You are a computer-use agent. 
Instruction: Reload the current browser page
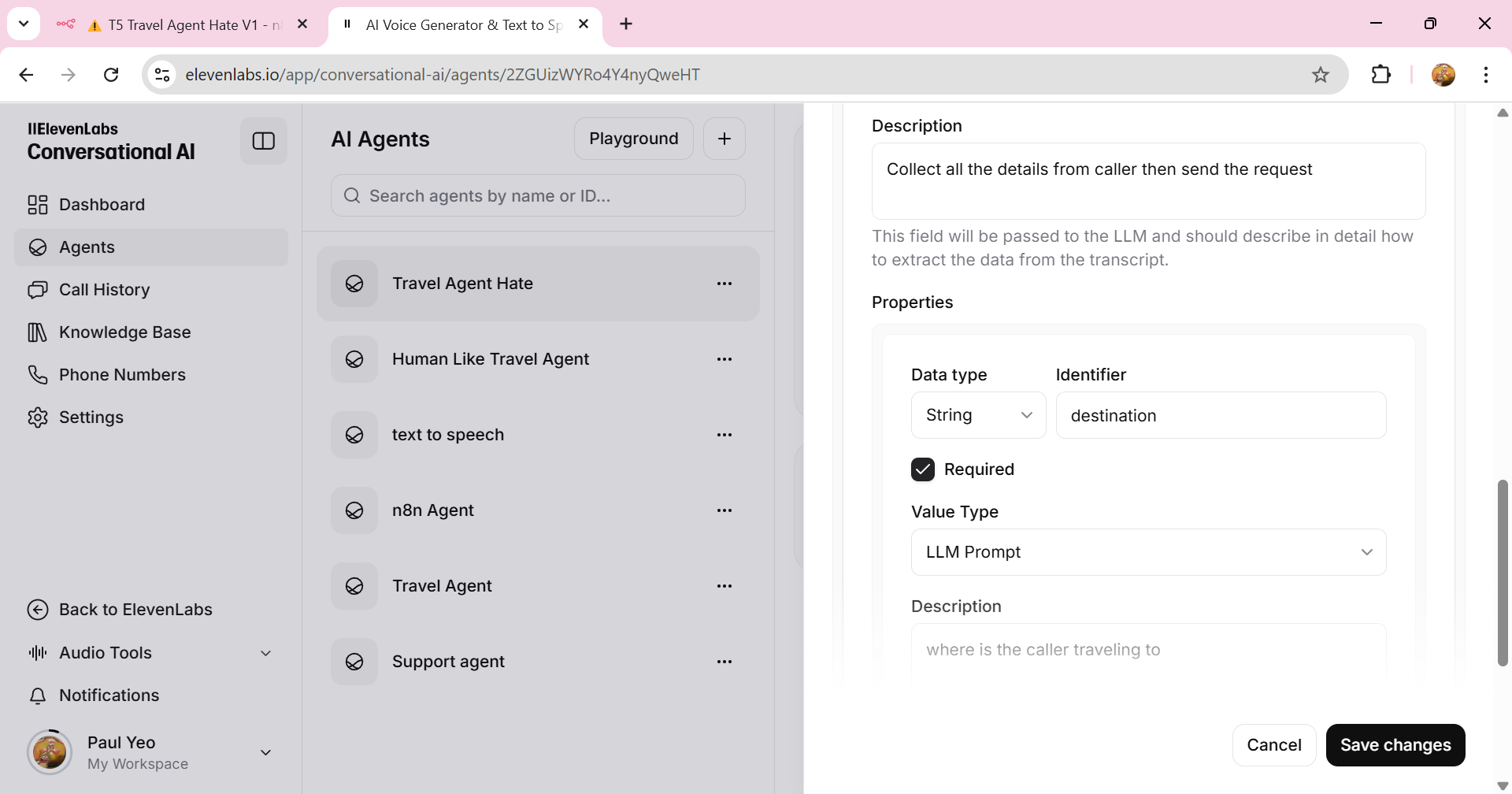(x=111, y=75)
